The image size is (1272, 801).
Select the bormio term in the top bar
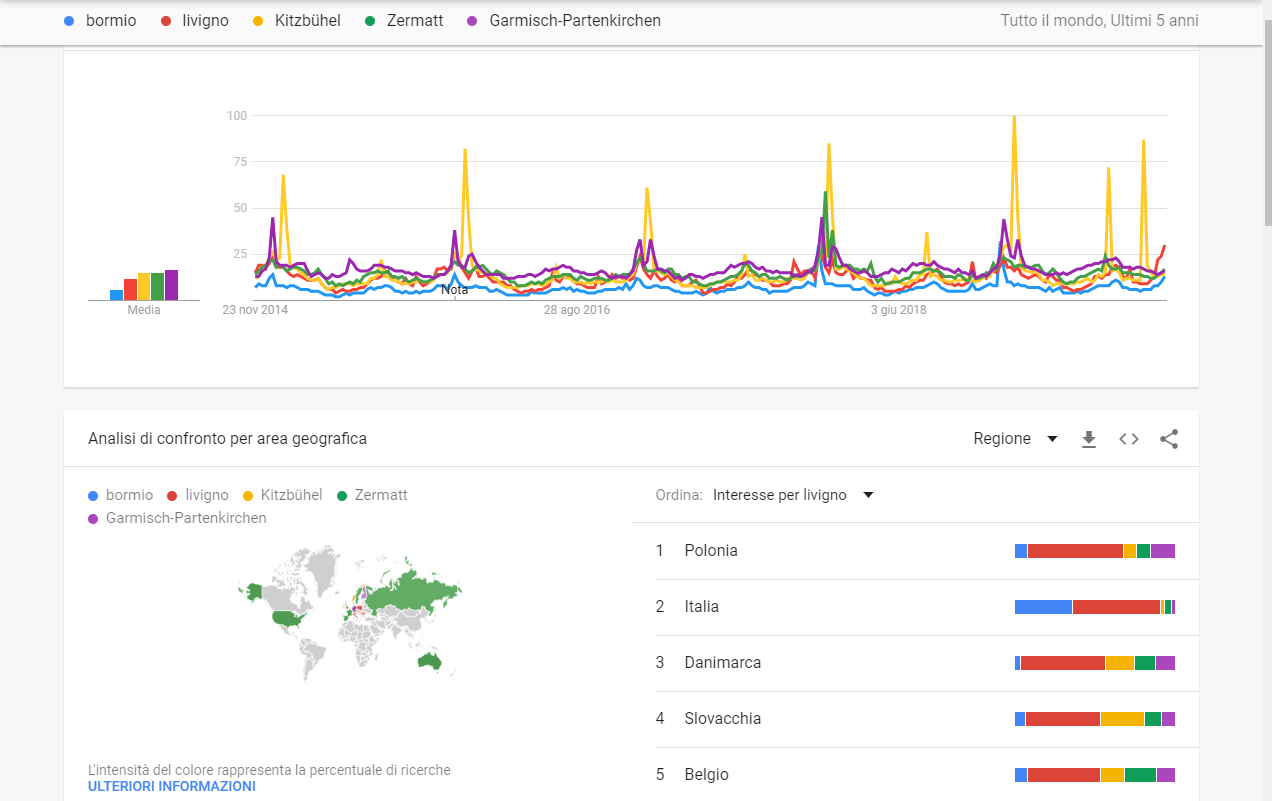click(x=98, y=20)
